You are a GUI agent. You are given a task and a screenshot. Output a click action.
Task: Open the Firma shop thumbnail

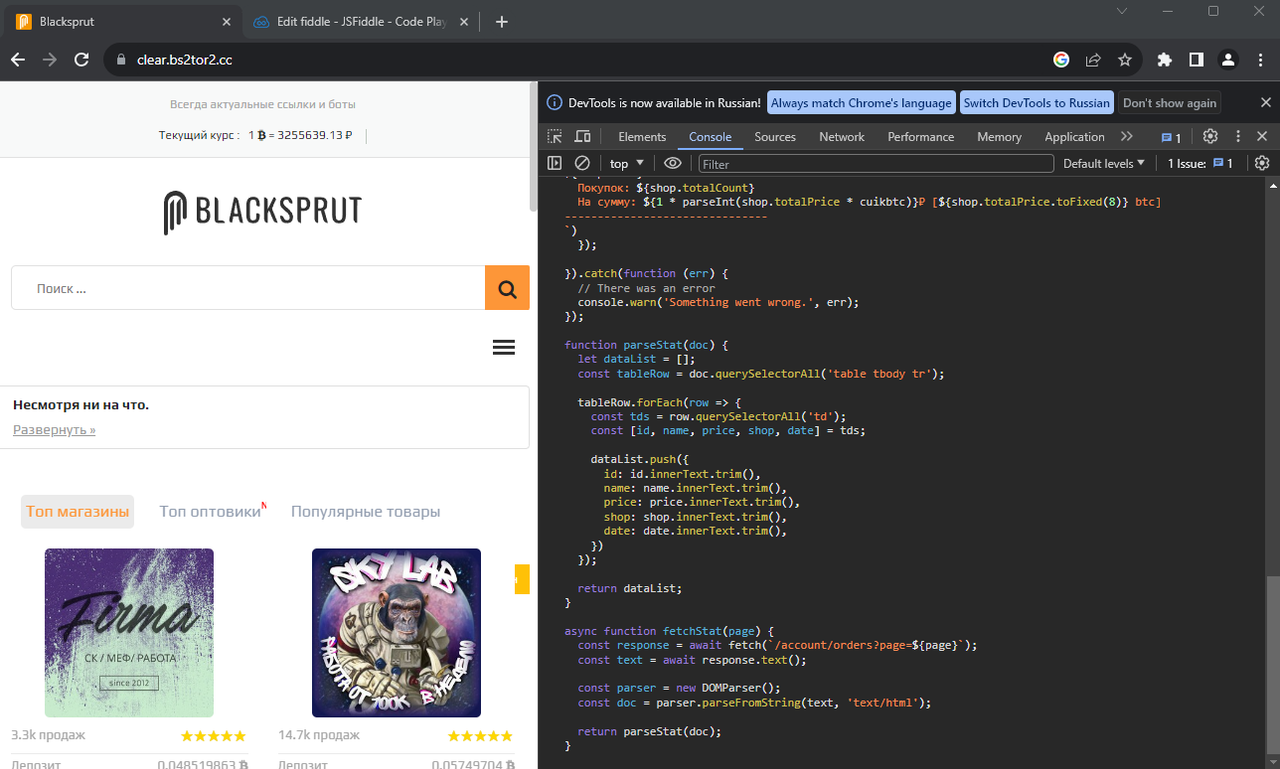coord(129,632)
